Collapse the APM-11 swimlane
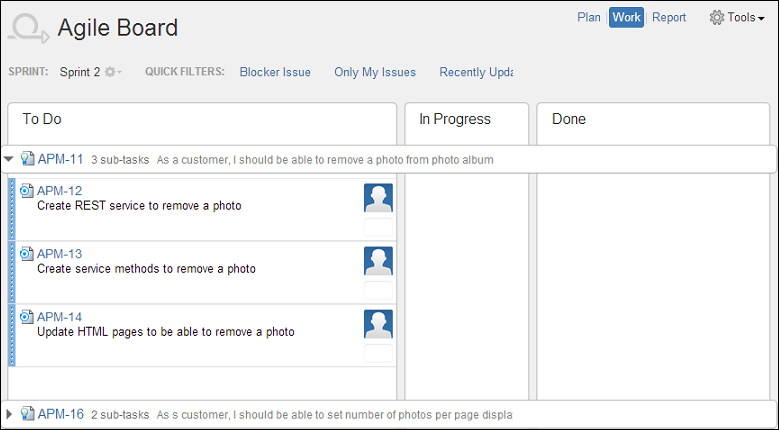The width and height of the screenshot is (779, 430). tap(8, 159)
